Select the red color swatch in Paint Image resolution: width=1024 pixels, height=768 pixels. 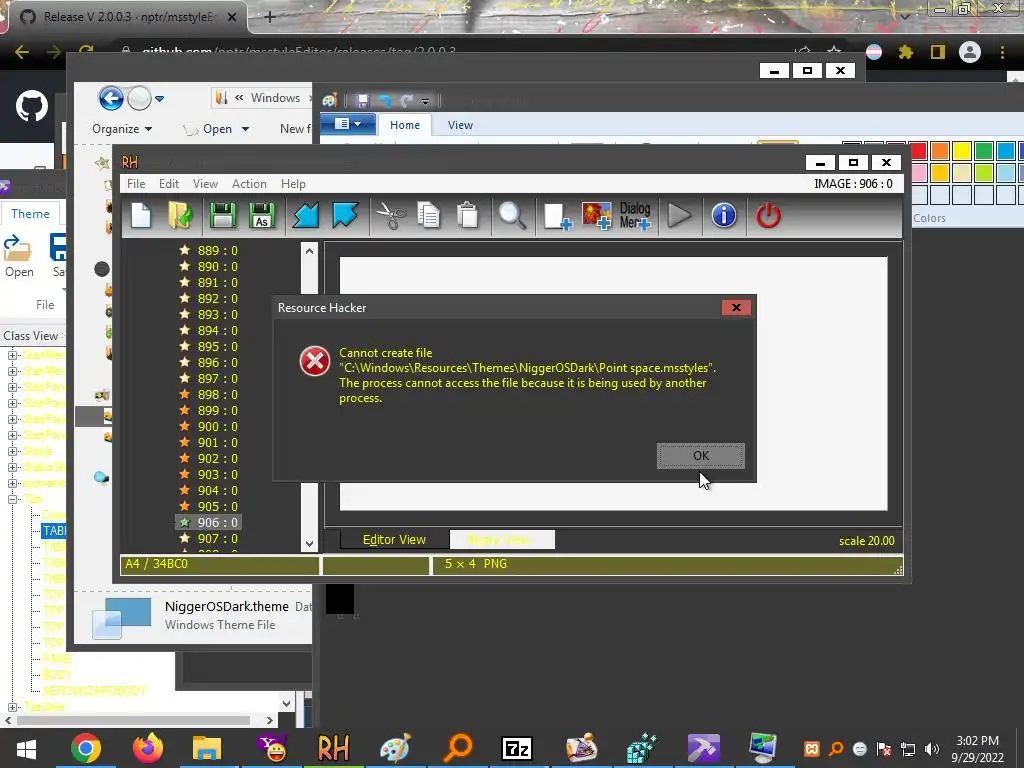[918, 151]
